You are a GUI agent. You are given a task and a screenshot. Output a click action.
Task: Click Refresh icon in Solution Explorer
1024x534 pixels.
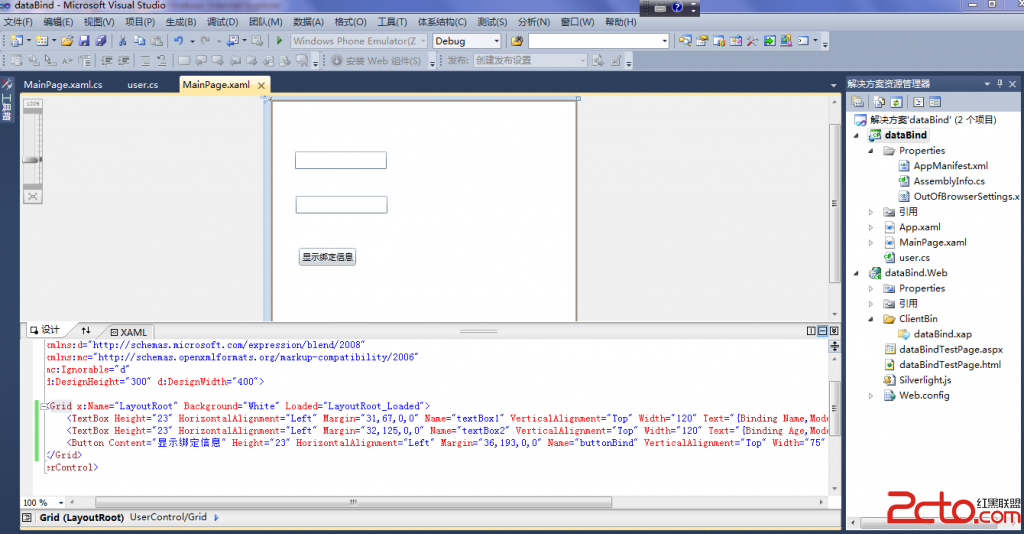[896, 102]
